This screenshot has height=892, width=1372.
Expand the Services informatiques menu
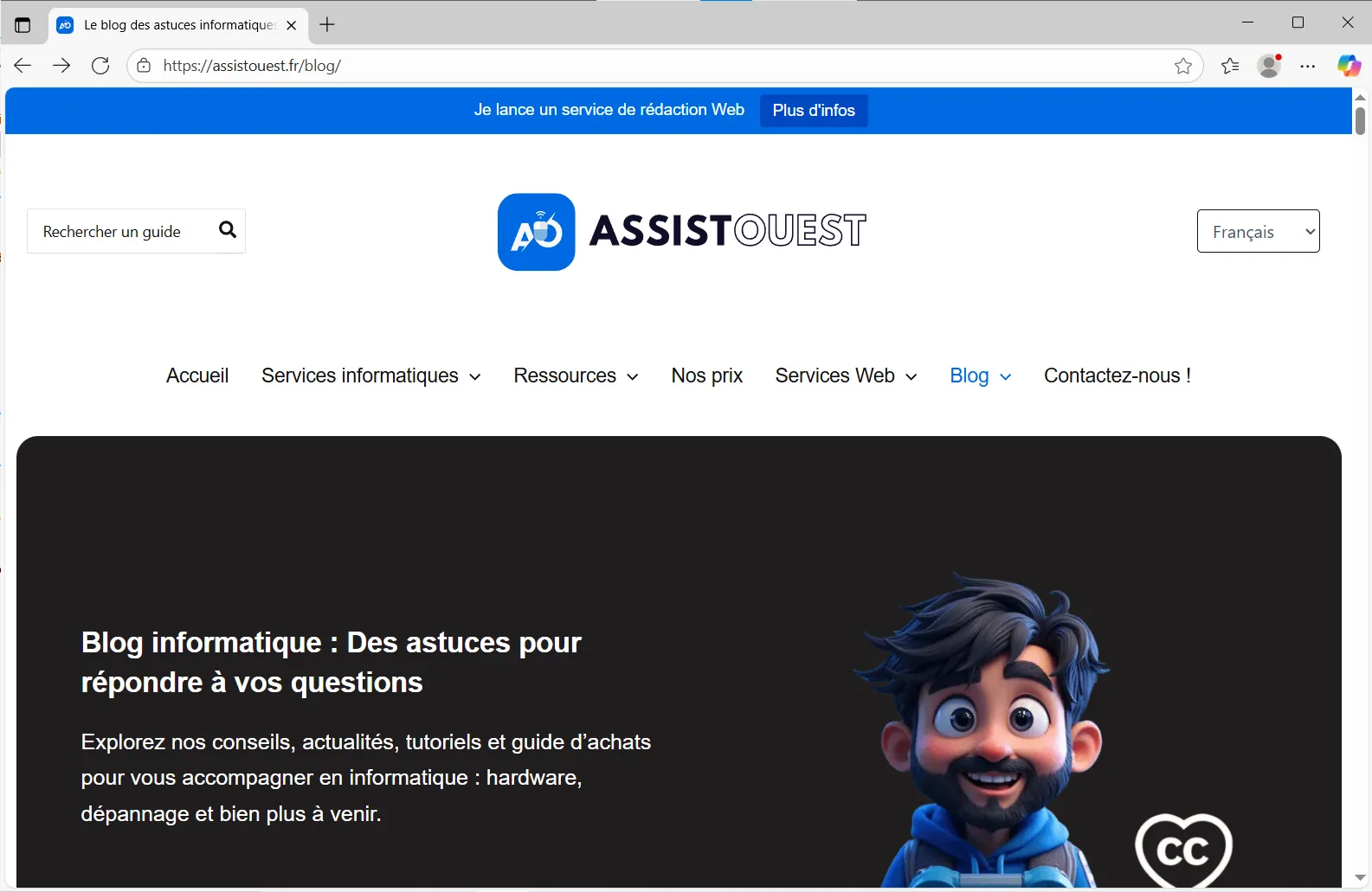(370, 375)
